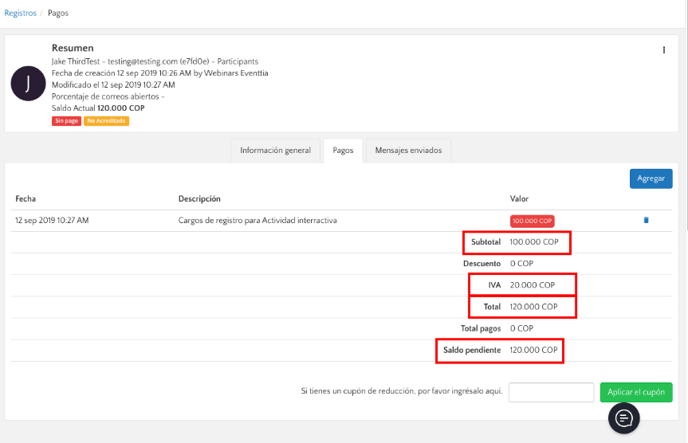Click the Valor column header

(x=519, y=199)
